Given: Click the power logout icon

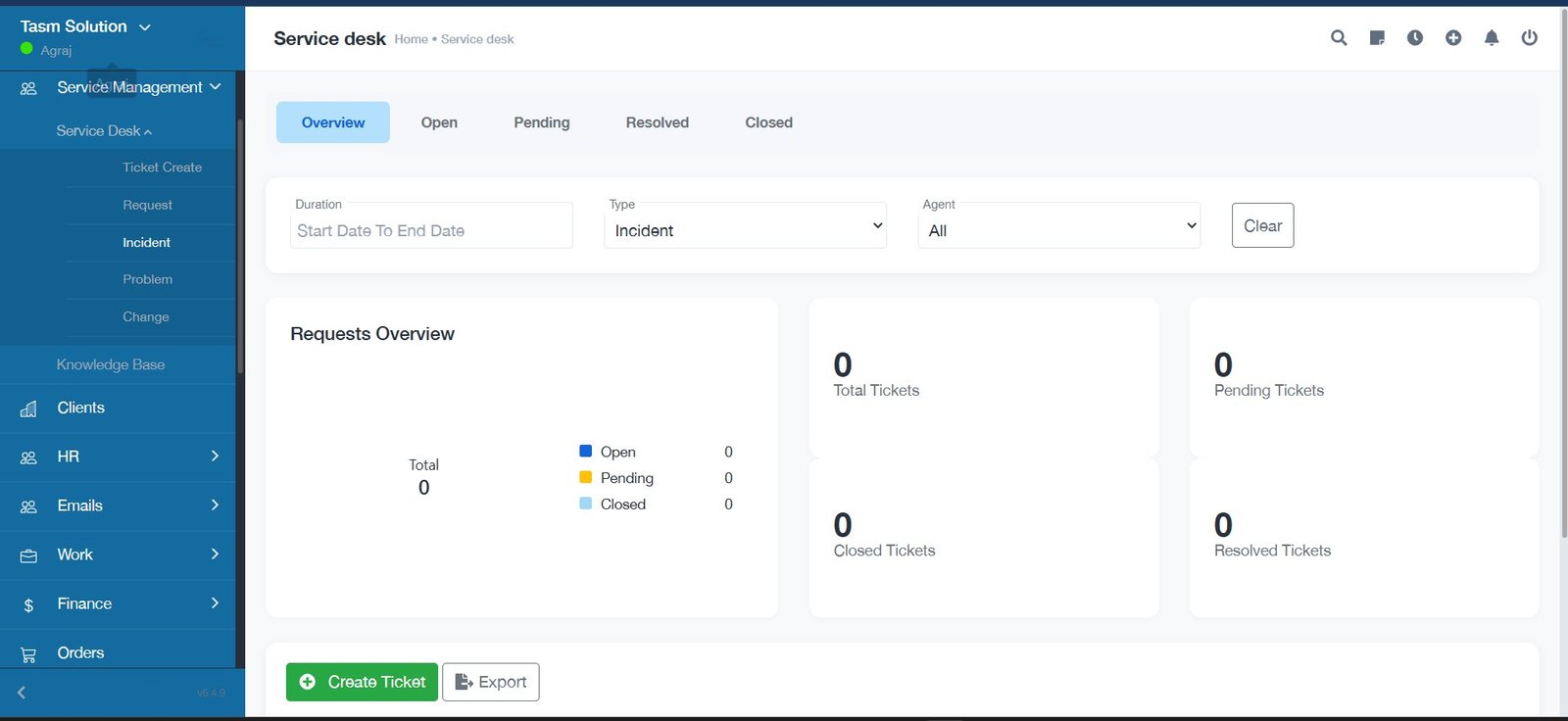Looking at the screenshot, I should coord(1529,38).
